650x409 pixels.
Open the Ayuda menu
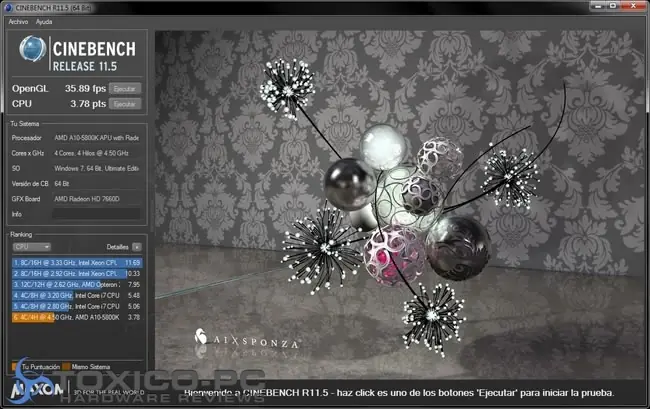[x=44, y=22]
